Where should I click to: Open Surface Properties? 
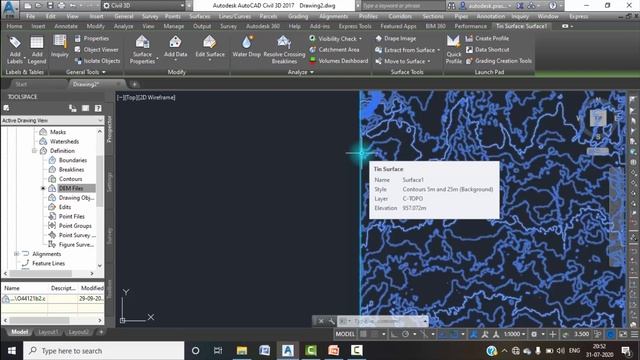(142, 49)
